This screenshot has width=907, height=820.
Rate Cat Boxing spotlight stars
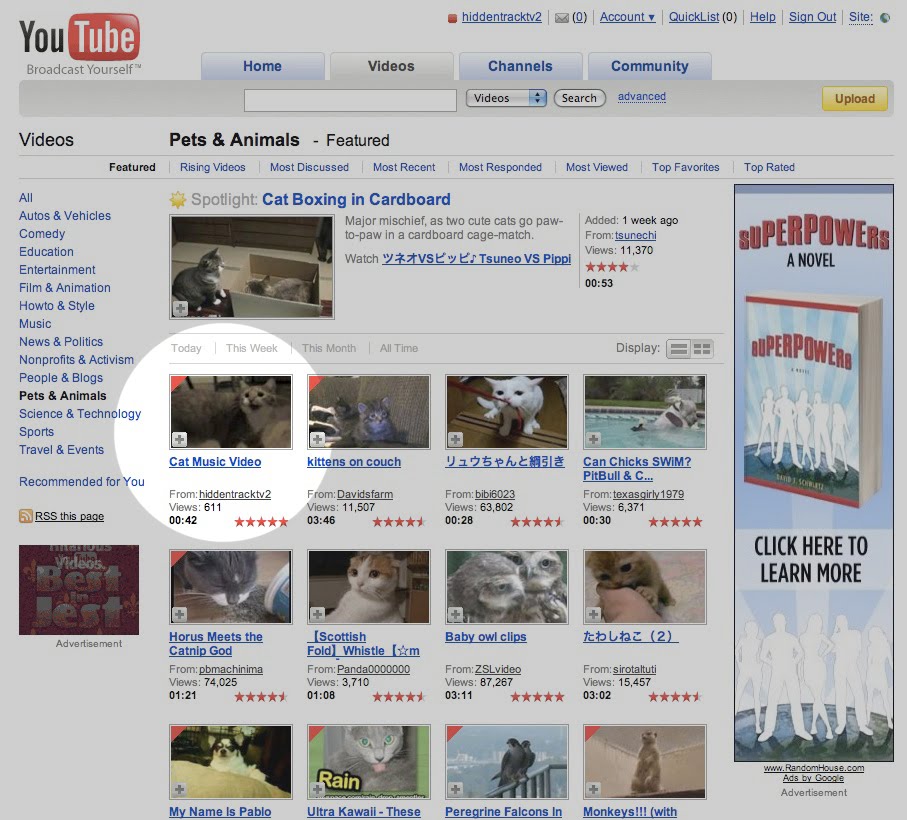(x=612, y=267)
